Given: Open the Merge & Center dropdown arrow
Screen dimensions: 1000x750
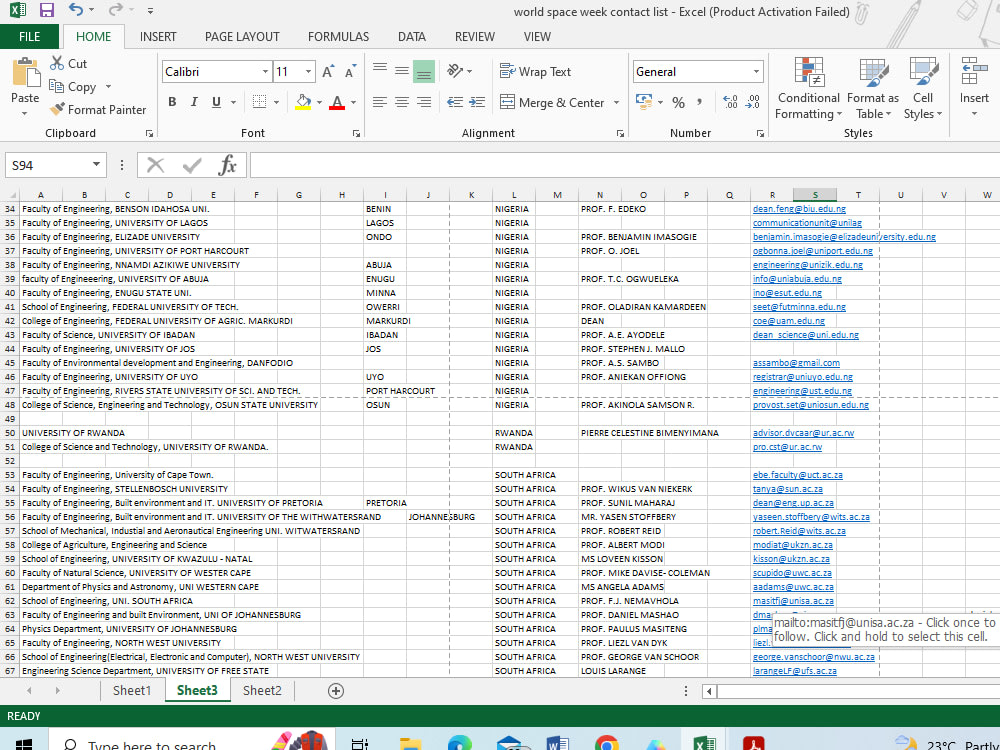Looking at the screenshot, I should click(x=616, y=103).
